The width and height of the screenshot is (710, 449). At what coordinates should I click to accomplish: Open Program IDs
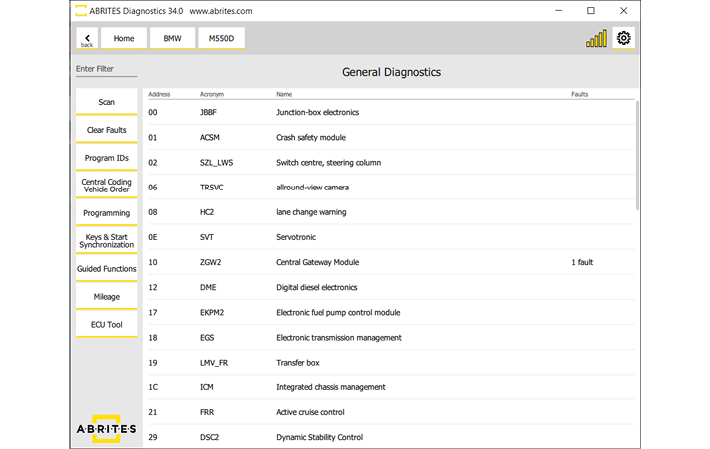[x=106, y=158]
